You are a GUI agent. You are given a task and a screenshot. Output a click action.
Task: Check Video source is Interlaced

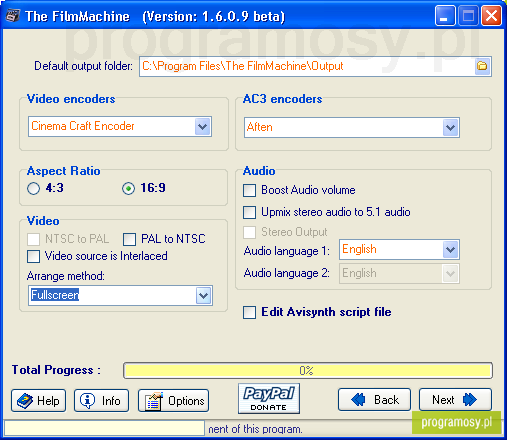[33, 256]
